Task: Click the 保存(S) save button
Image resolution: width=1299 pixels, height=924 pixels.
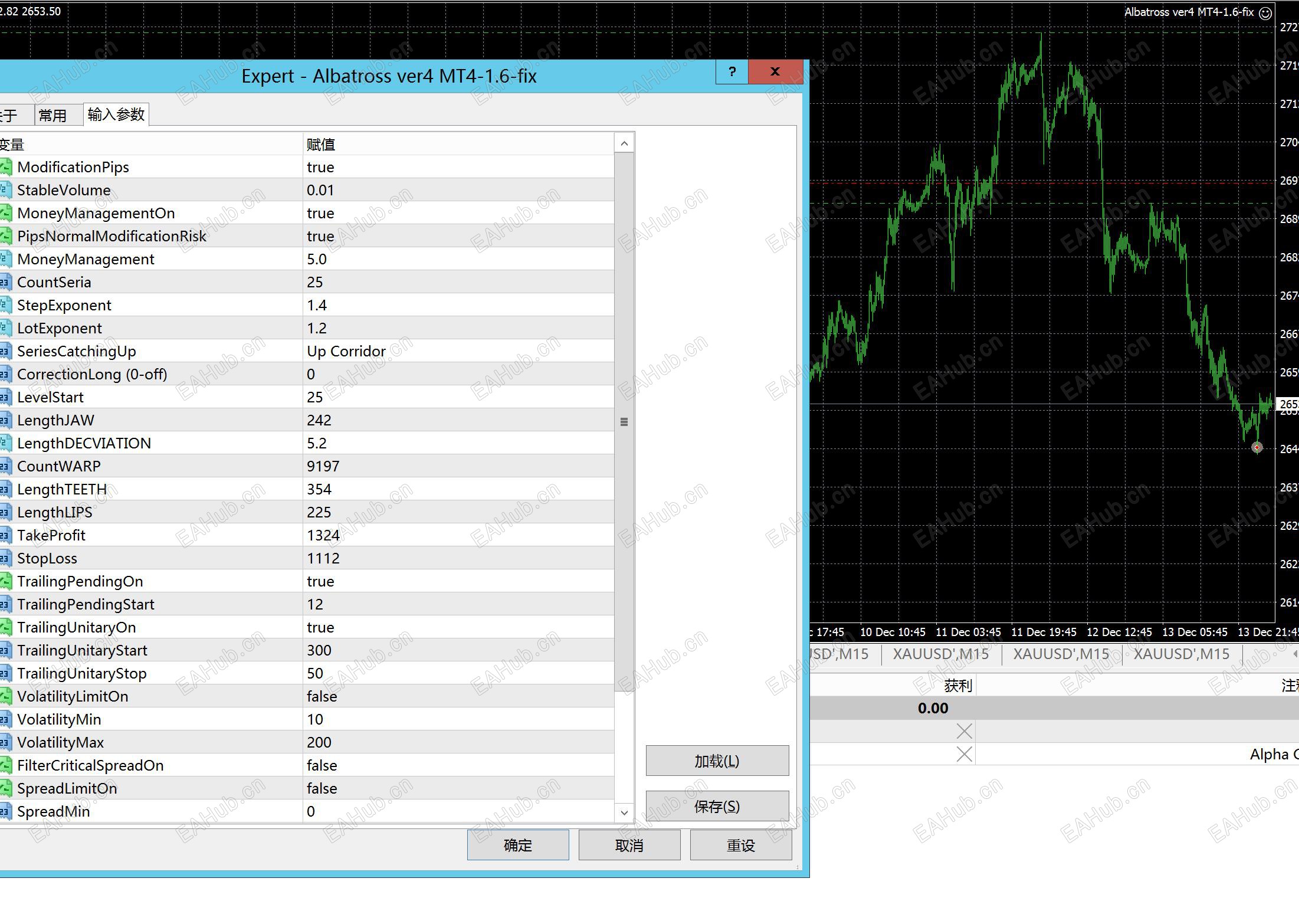Action: [x=717, y=806]
